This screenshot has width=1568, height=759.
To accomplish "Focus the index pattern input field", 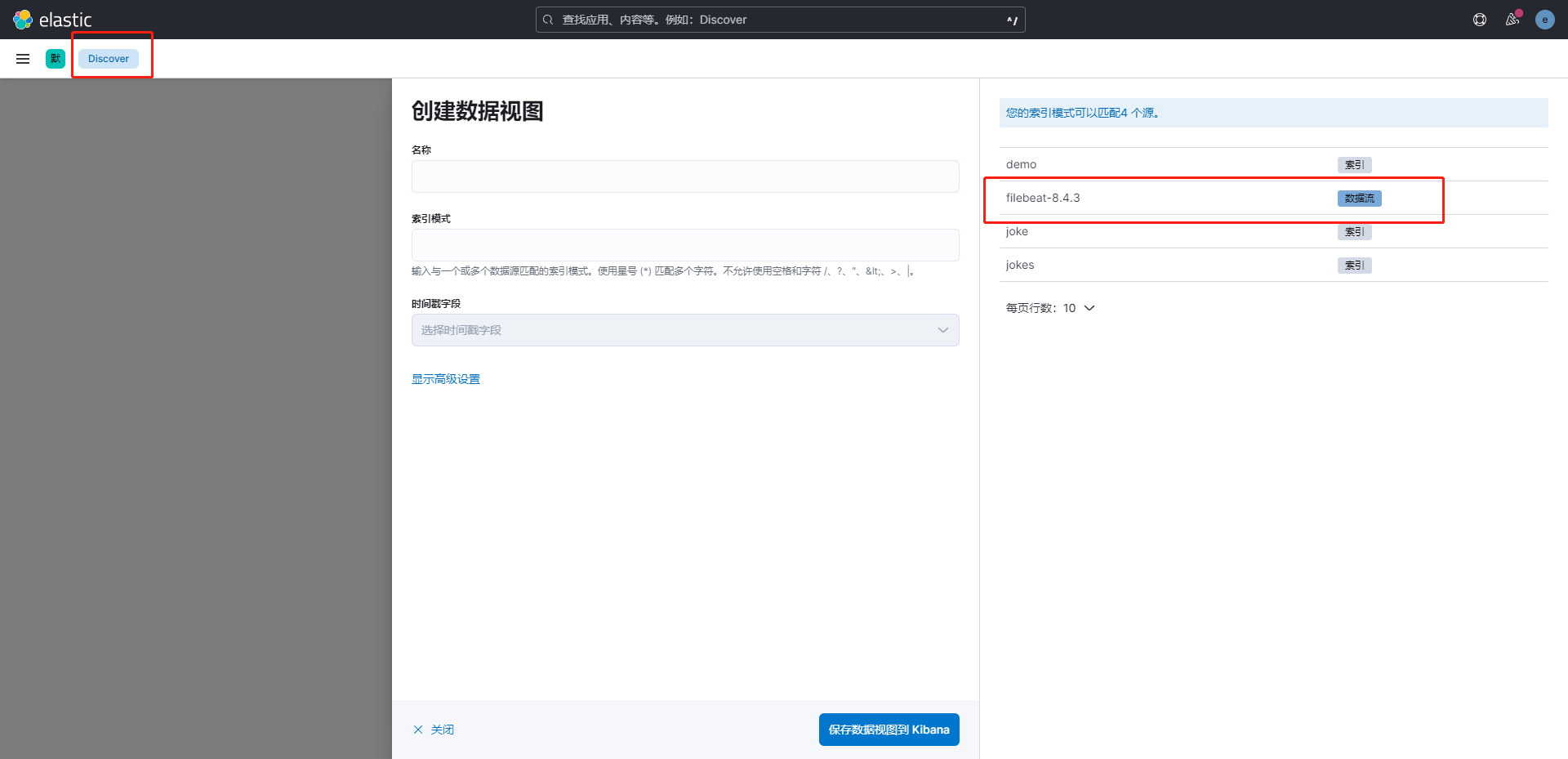I will coord(684,245).
